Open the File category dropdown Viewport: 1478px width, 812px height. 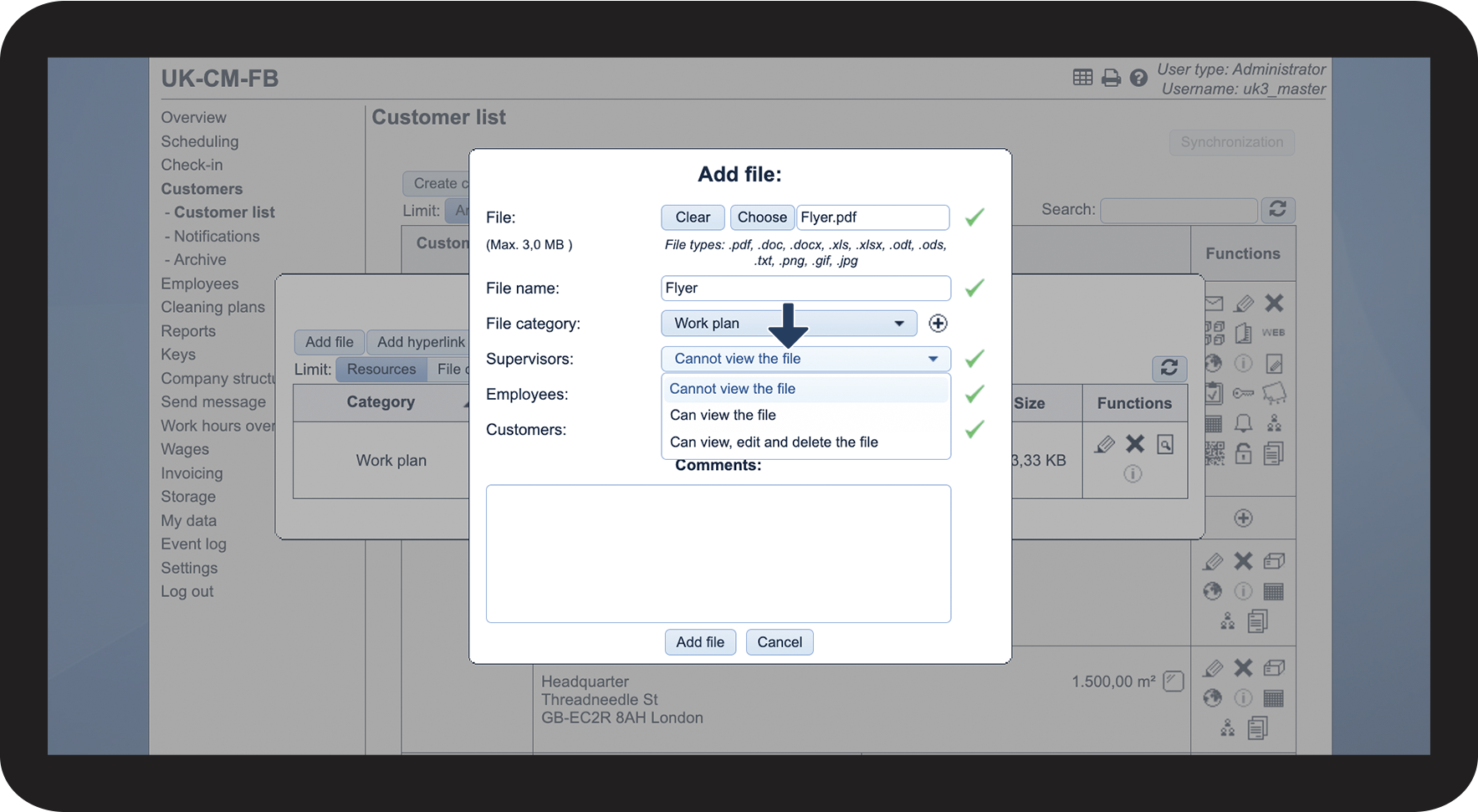[x=789, y=324]
